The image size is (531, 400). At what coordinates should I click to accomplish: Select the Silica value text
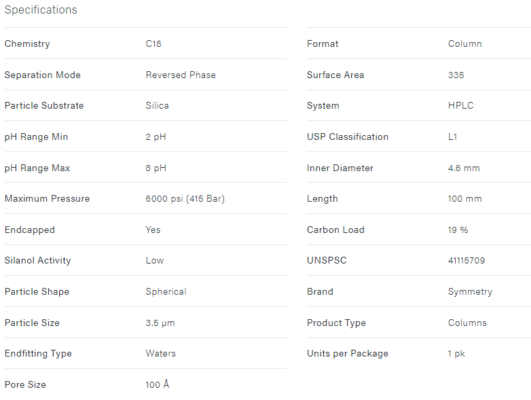tap(157, 106)
